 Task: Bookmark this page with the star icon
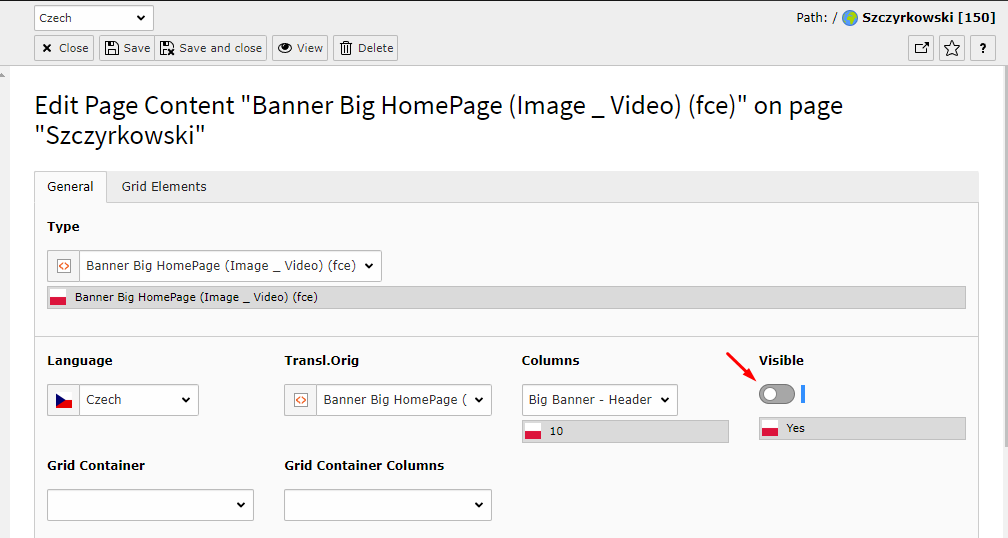(x=952, y=48)
